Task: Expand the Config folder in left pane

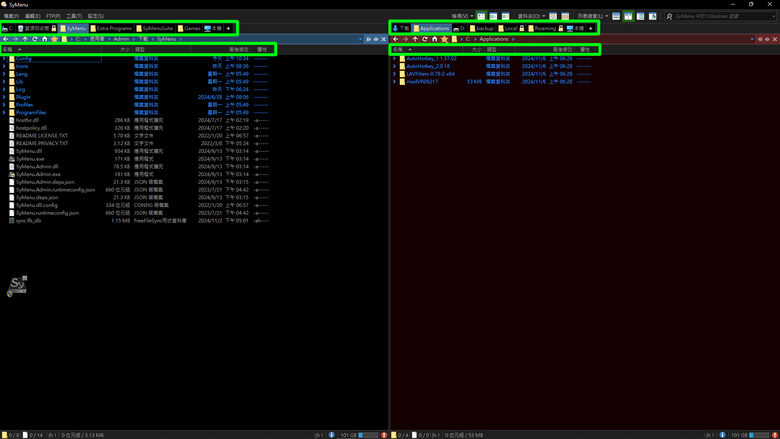Action: pyautogui.click(x=4, y=58)
